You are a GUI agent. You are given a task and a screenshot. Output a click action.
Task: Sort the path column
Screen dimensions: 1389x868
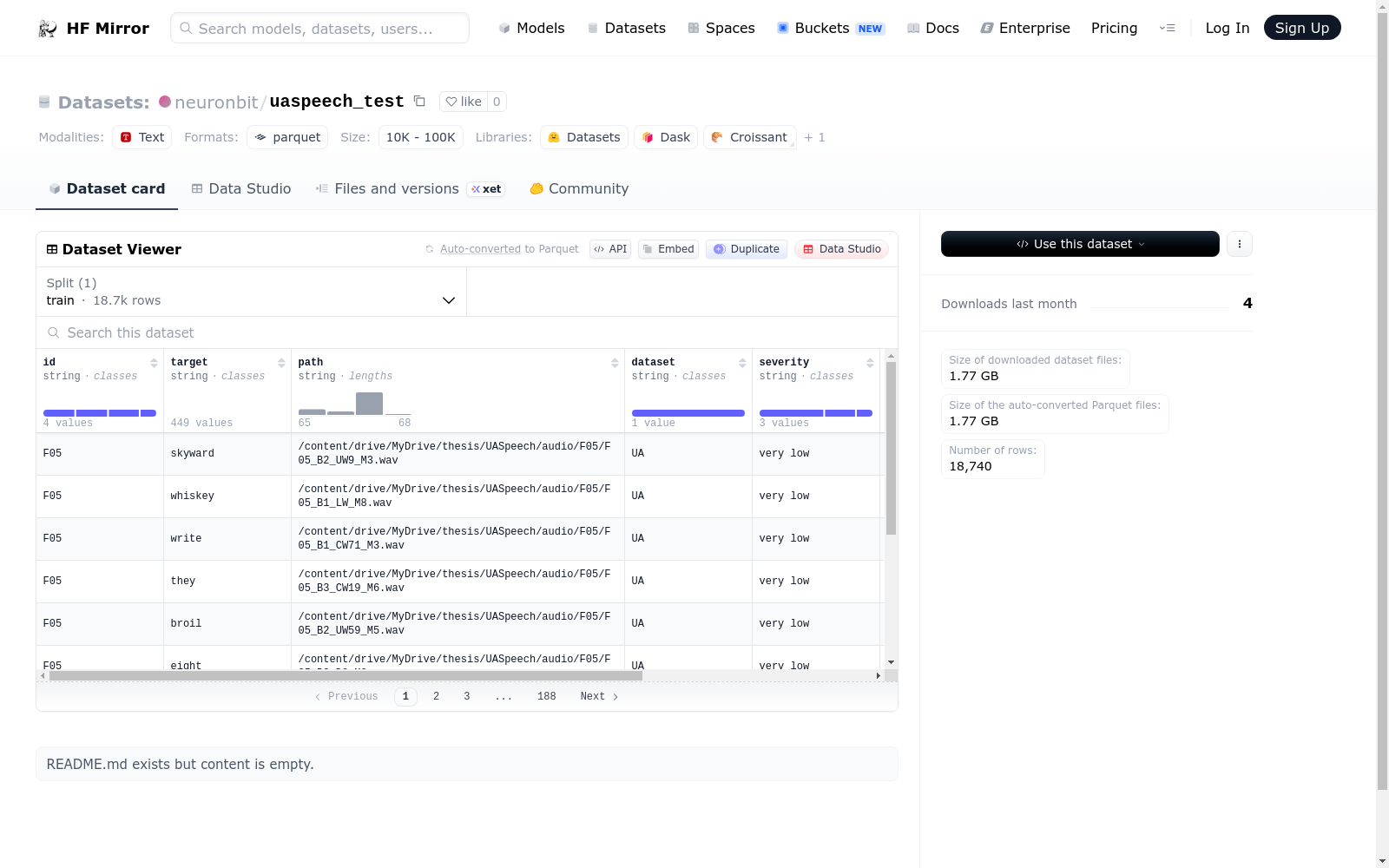pyautogui.click(x=615, y=363)
